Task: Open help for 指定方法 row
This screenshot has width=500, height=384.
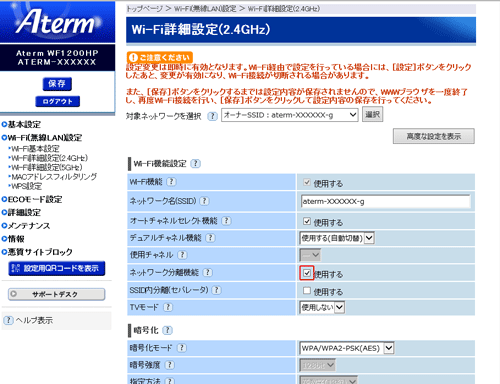Action: (x=170, y=381)
